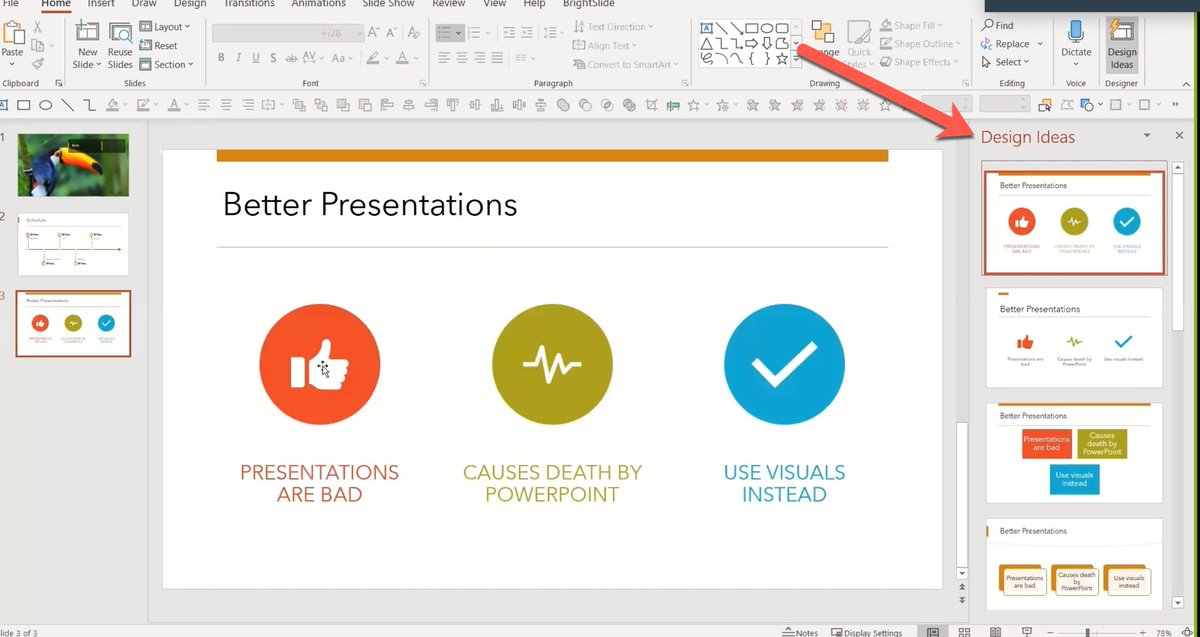Toggle Justify alignment in Paragraph group
The width and height of the screenshot is (1200, 637).
[498, 58]
